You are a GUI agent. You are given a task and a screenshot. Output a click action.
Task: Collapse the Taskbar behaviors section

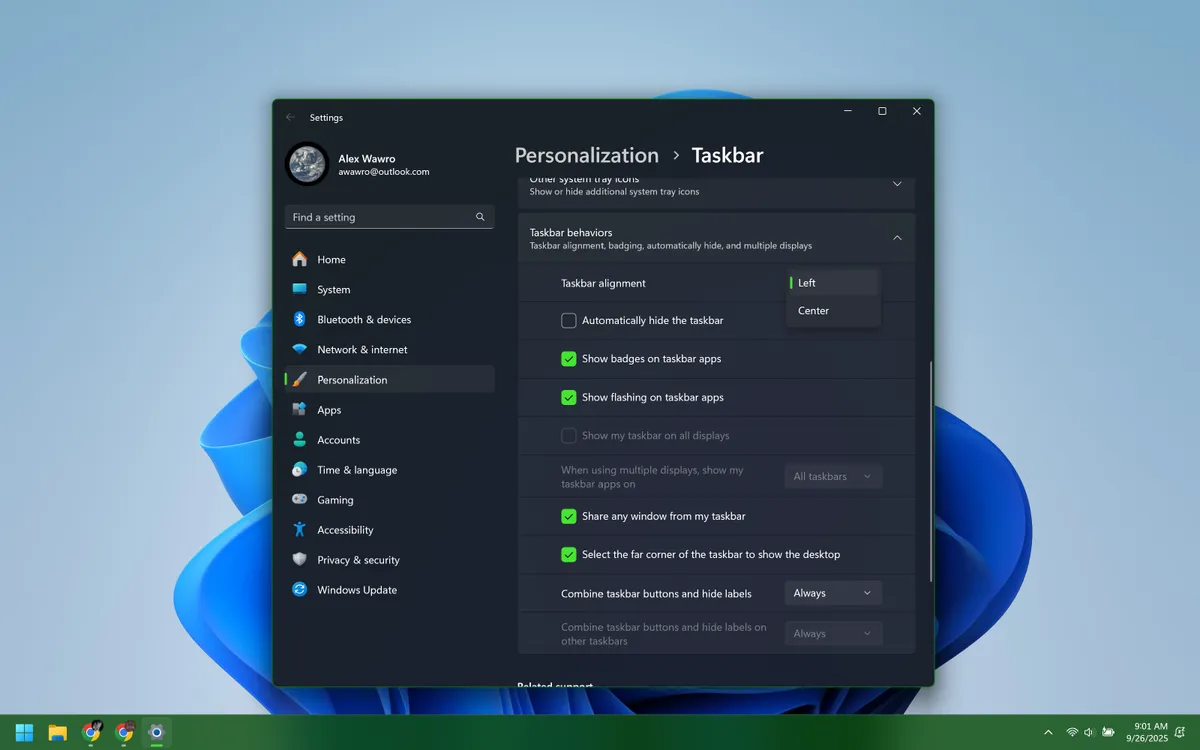click(x=897, y=238)
